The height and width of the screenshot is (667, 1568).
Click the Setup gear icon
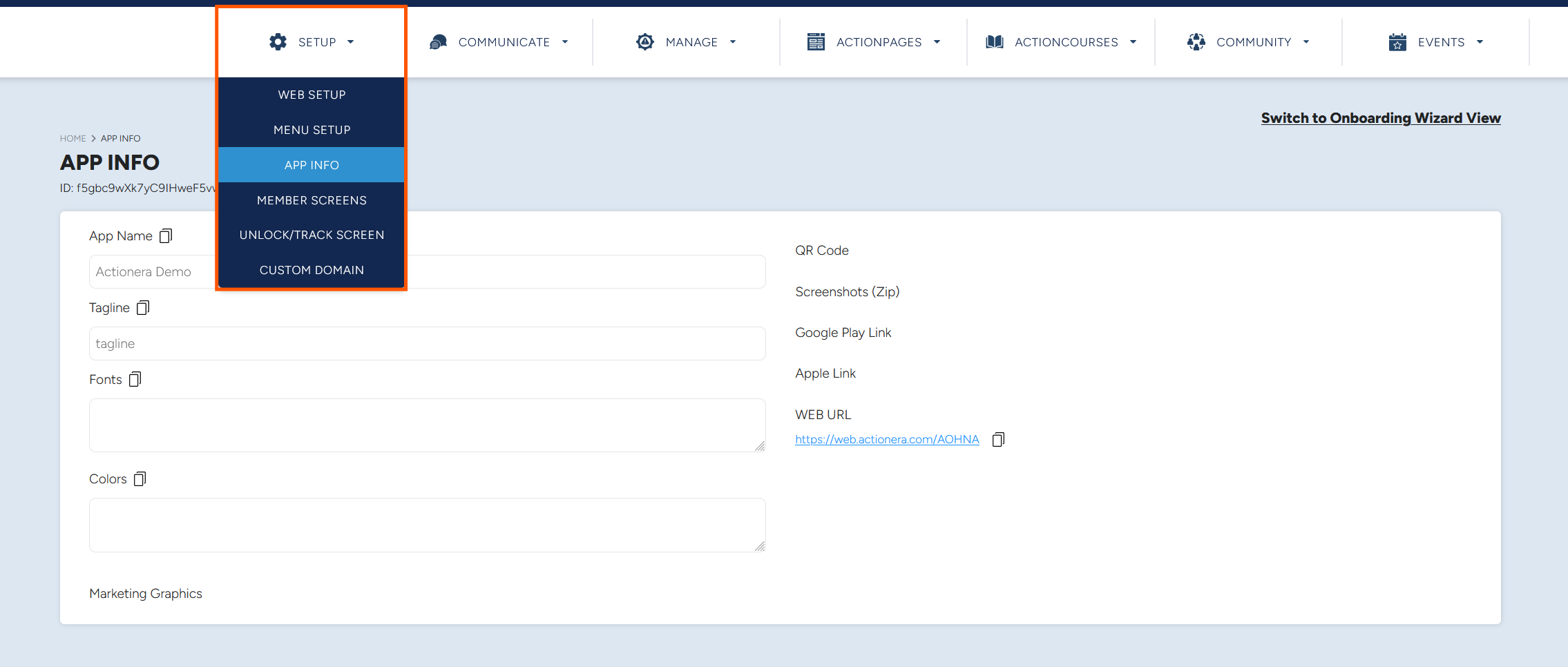pyautogui.click(x=278, y=42)
